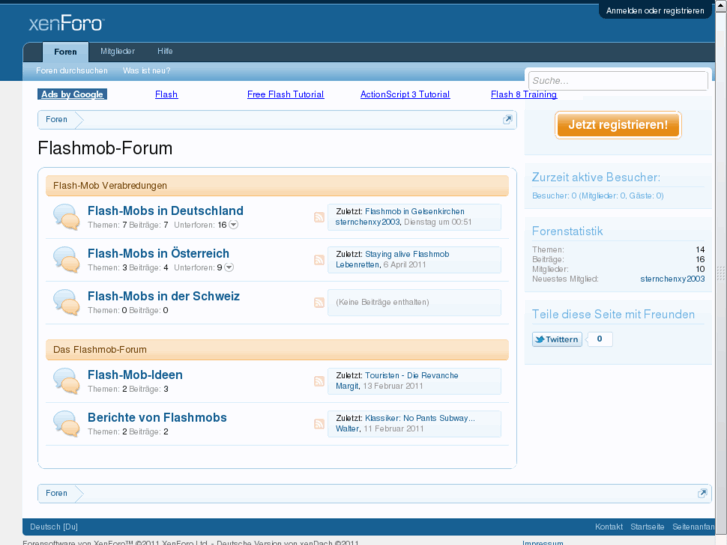Expand Unterforen list for Flash-Mobs in Deutschland
Screen dimensions: 727x545
click(234, 225)
